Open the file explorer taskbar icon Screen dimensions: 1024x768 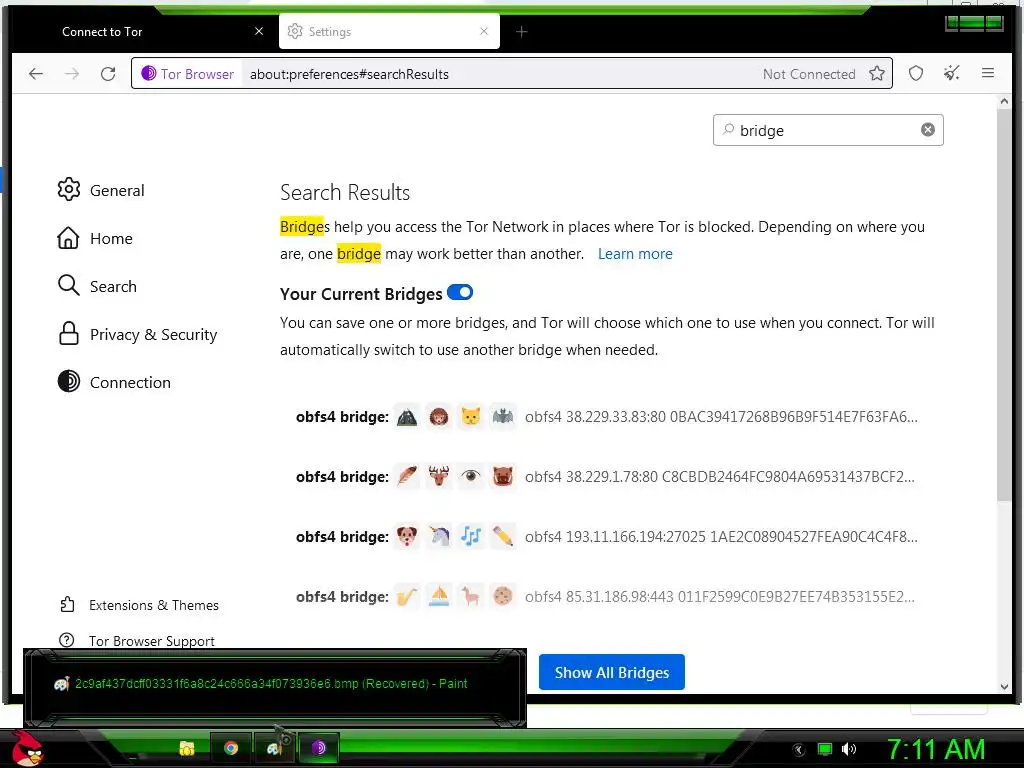[187, 748]
